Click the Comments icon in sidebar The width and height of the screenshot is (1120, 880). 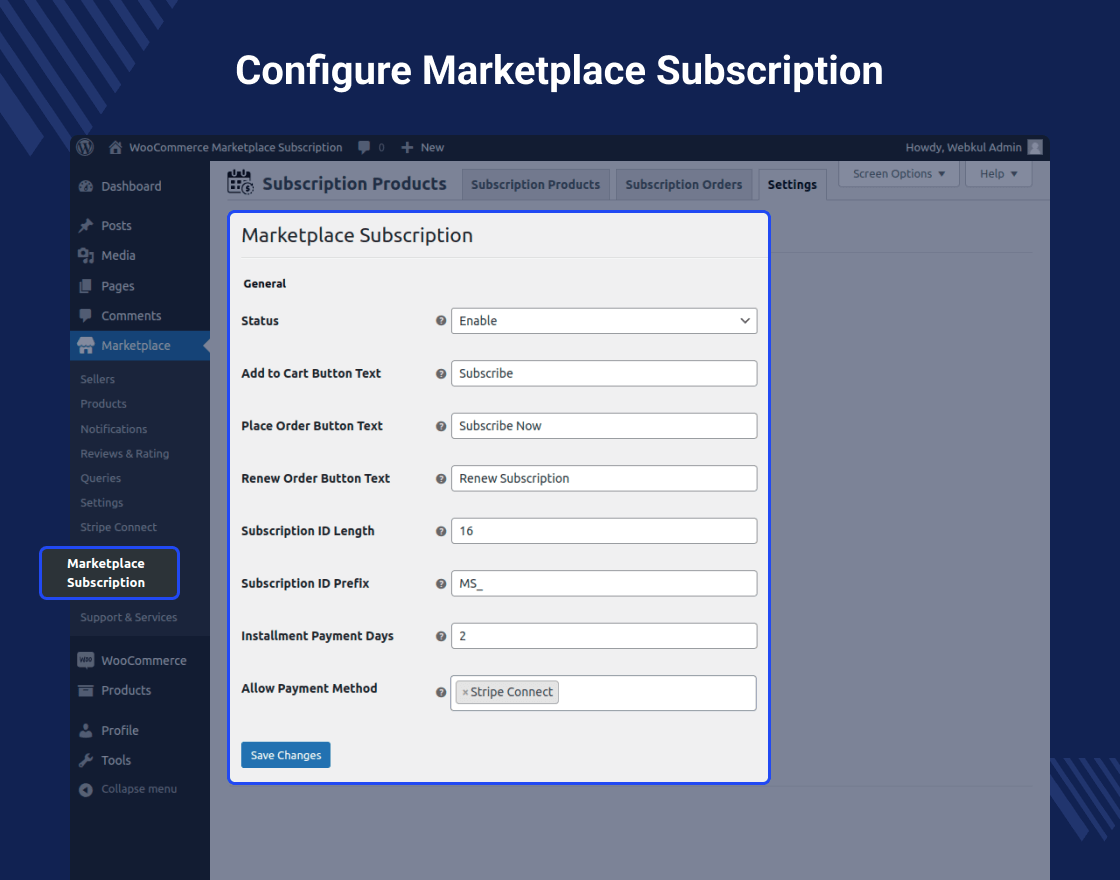coord(86,316)
